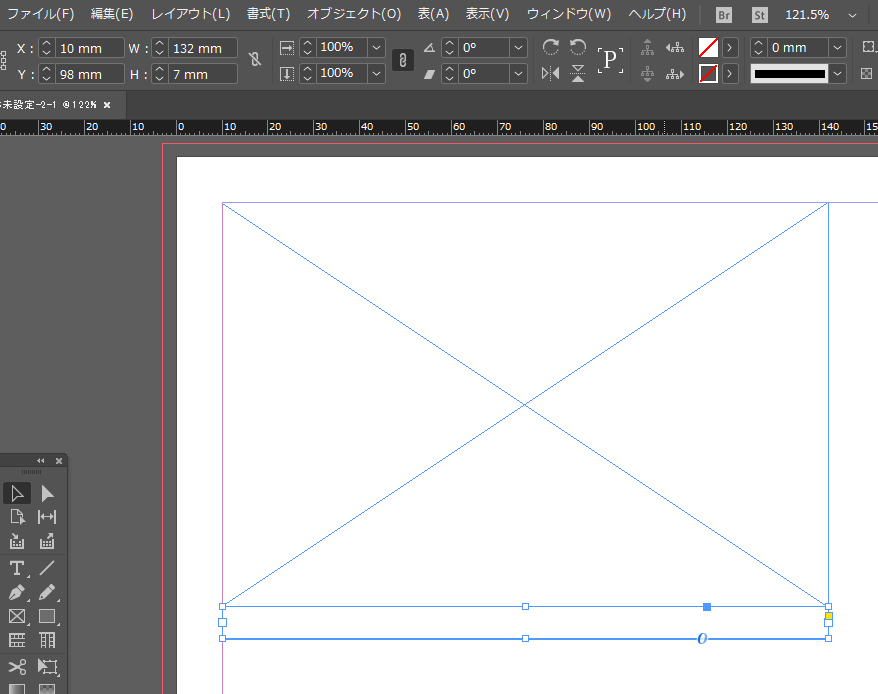
Task: Click the reference point locator grid
Action: [x=3, y=60]
